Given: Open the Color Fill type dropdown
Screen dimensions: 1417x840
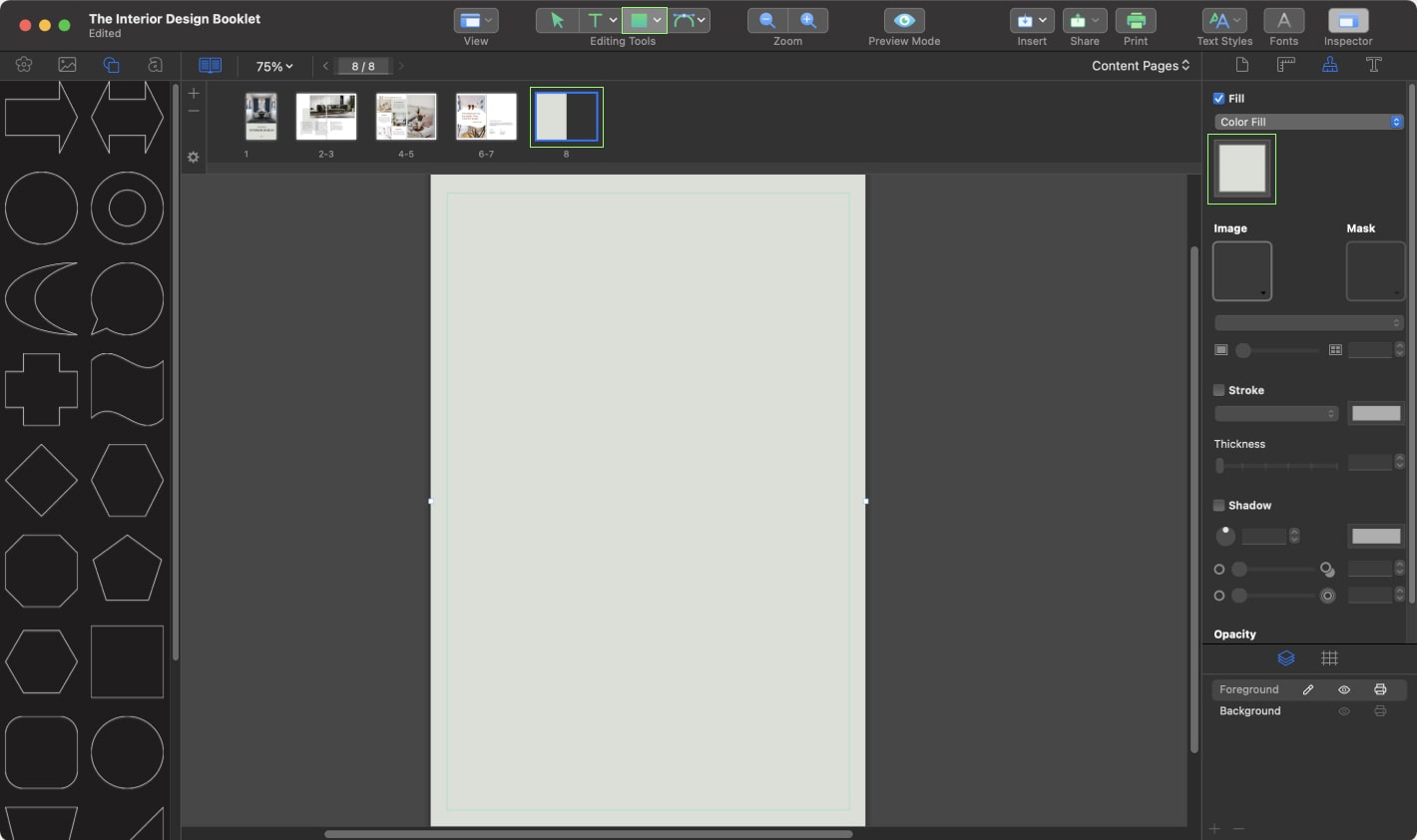Looking at the screenshot, I should pyautogui.click(x=1308, y=121).
